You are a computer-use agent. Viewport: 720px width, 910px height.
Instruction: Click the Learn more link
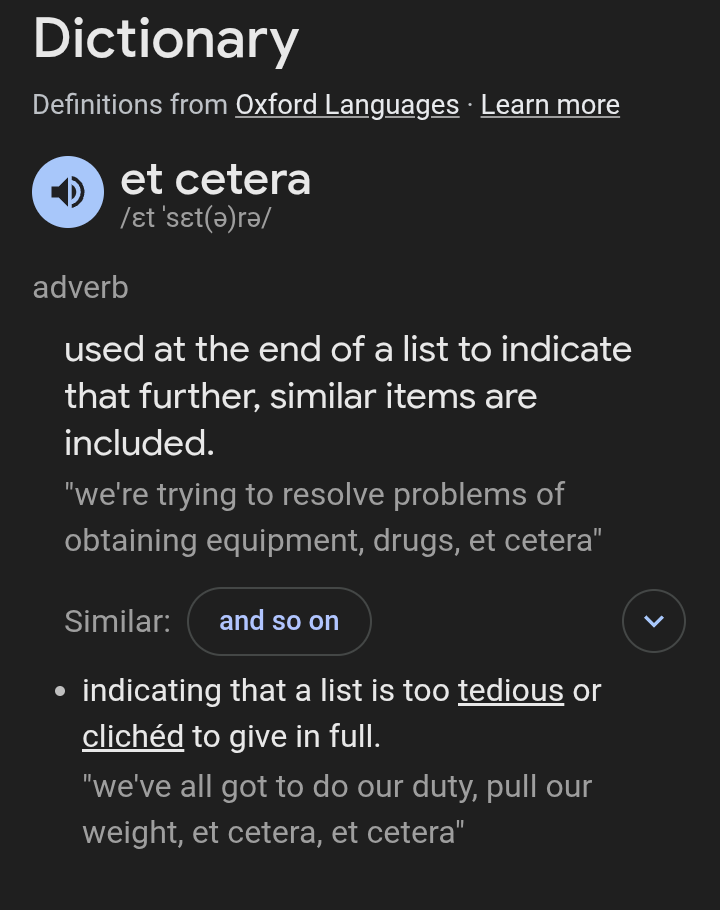pyautogui.click(x=550, y=105)
